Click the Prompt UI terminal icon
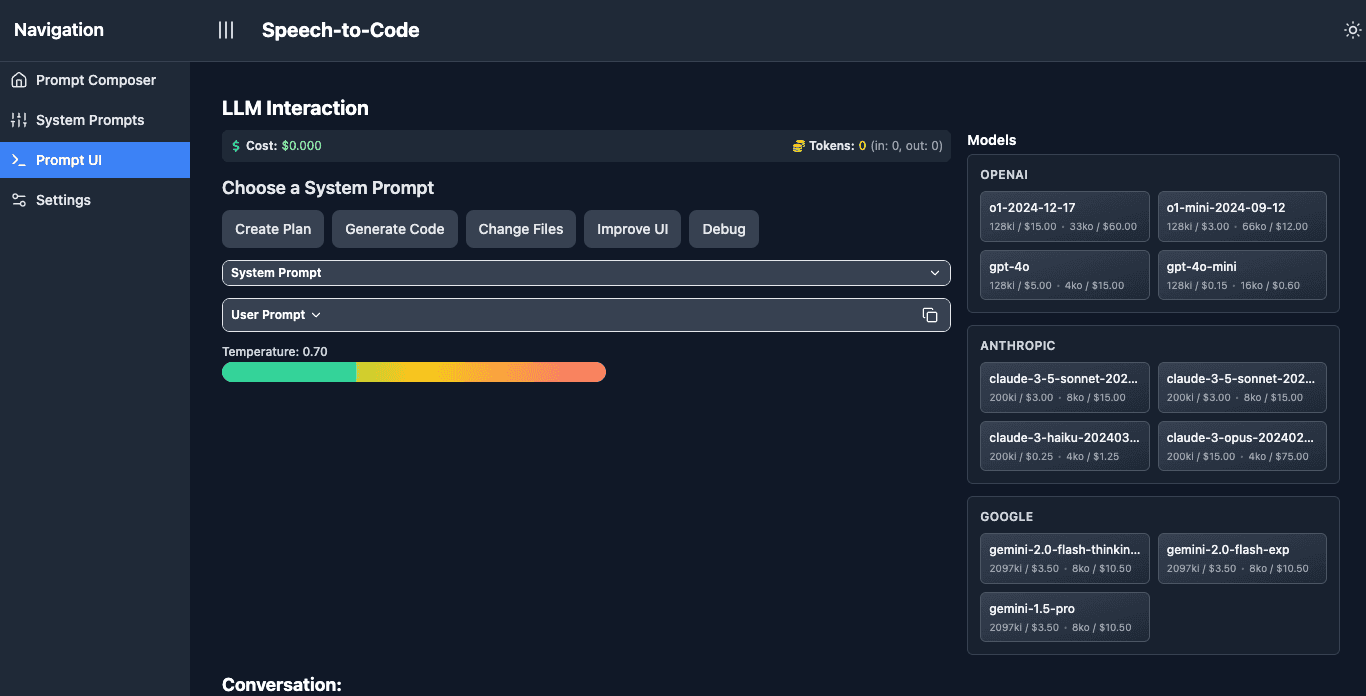Image resolution: width=1366 pixels, height=696 pixels. pos(19,160)
